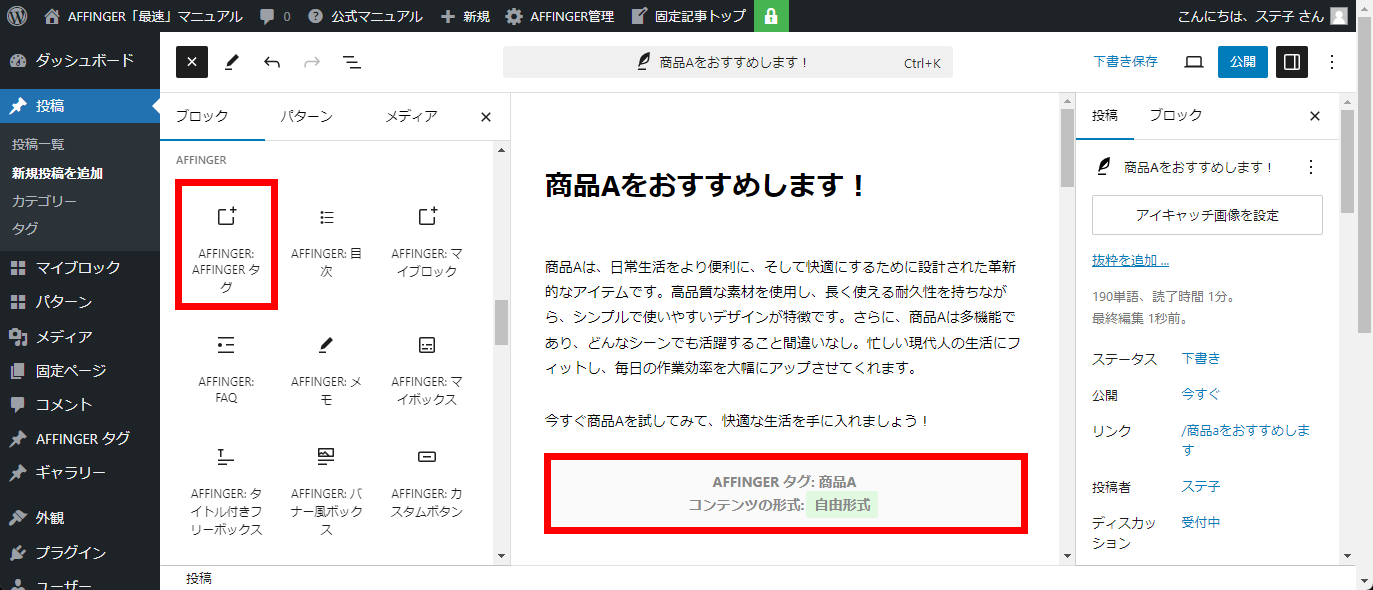Open メディア in admin sidebar
Viewport: 1373px width, 590px height.
click(x=80, y=336)
